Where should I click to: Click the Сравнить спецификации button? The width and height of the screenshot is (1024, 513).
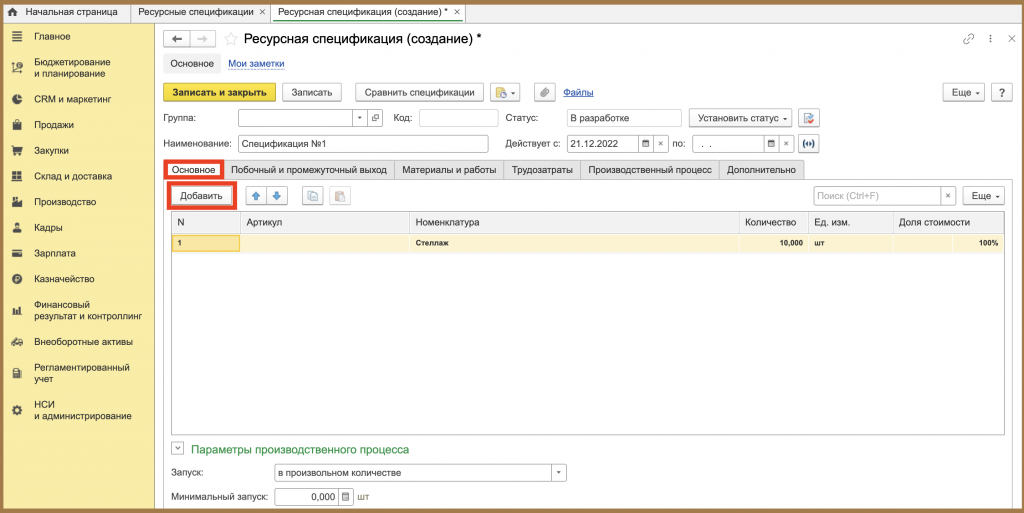(x=419, y=93)
